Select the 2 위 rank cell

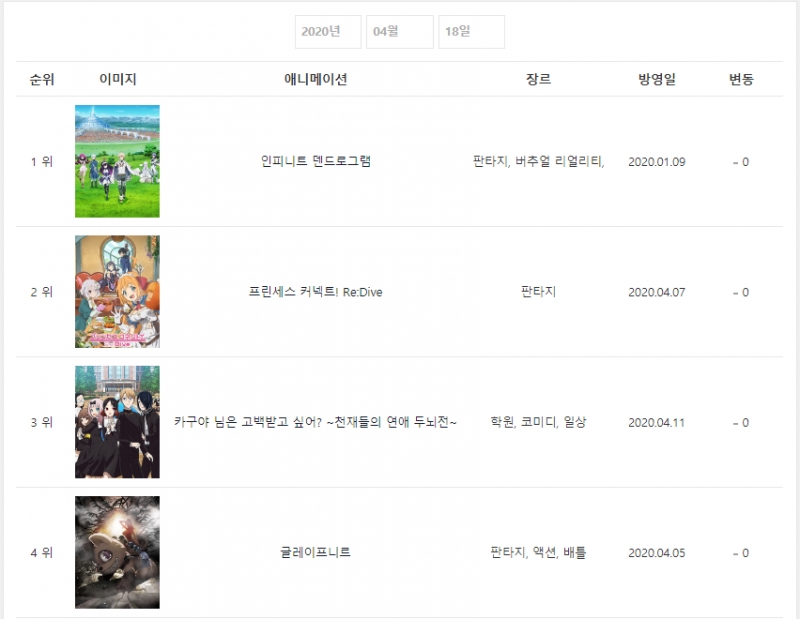tap(42, 292)
